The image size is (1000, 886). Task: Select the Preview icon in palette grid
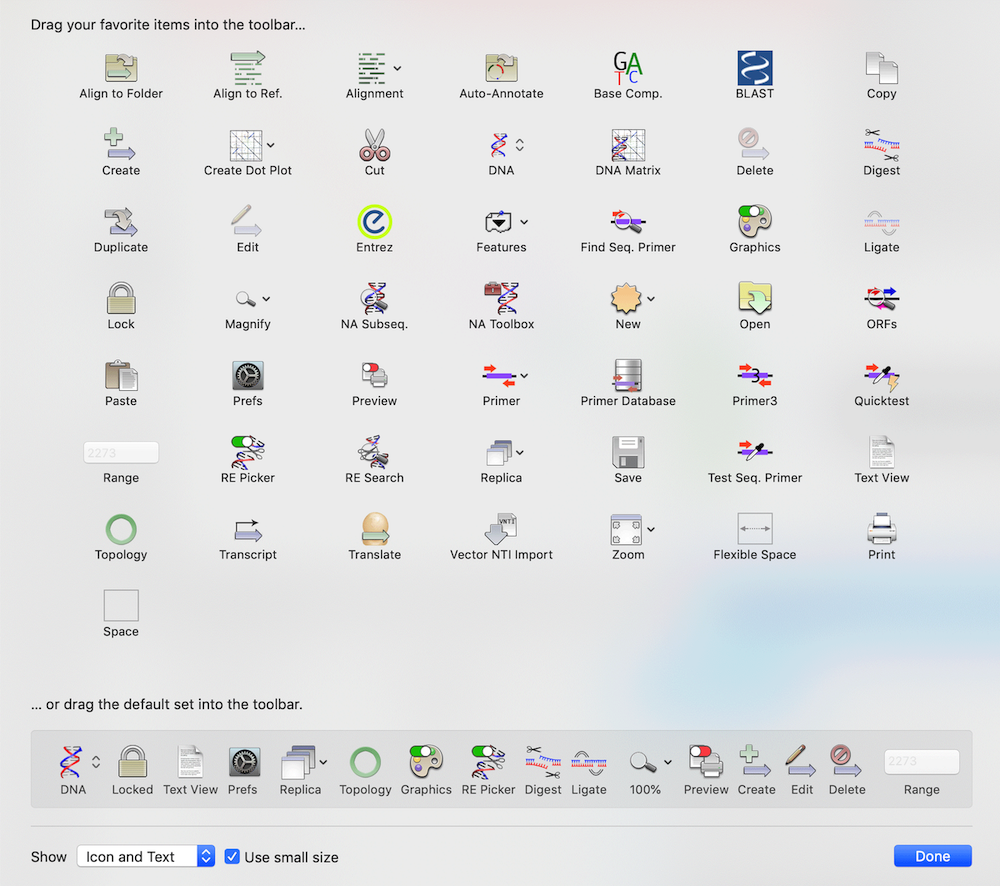coord(374,375)
